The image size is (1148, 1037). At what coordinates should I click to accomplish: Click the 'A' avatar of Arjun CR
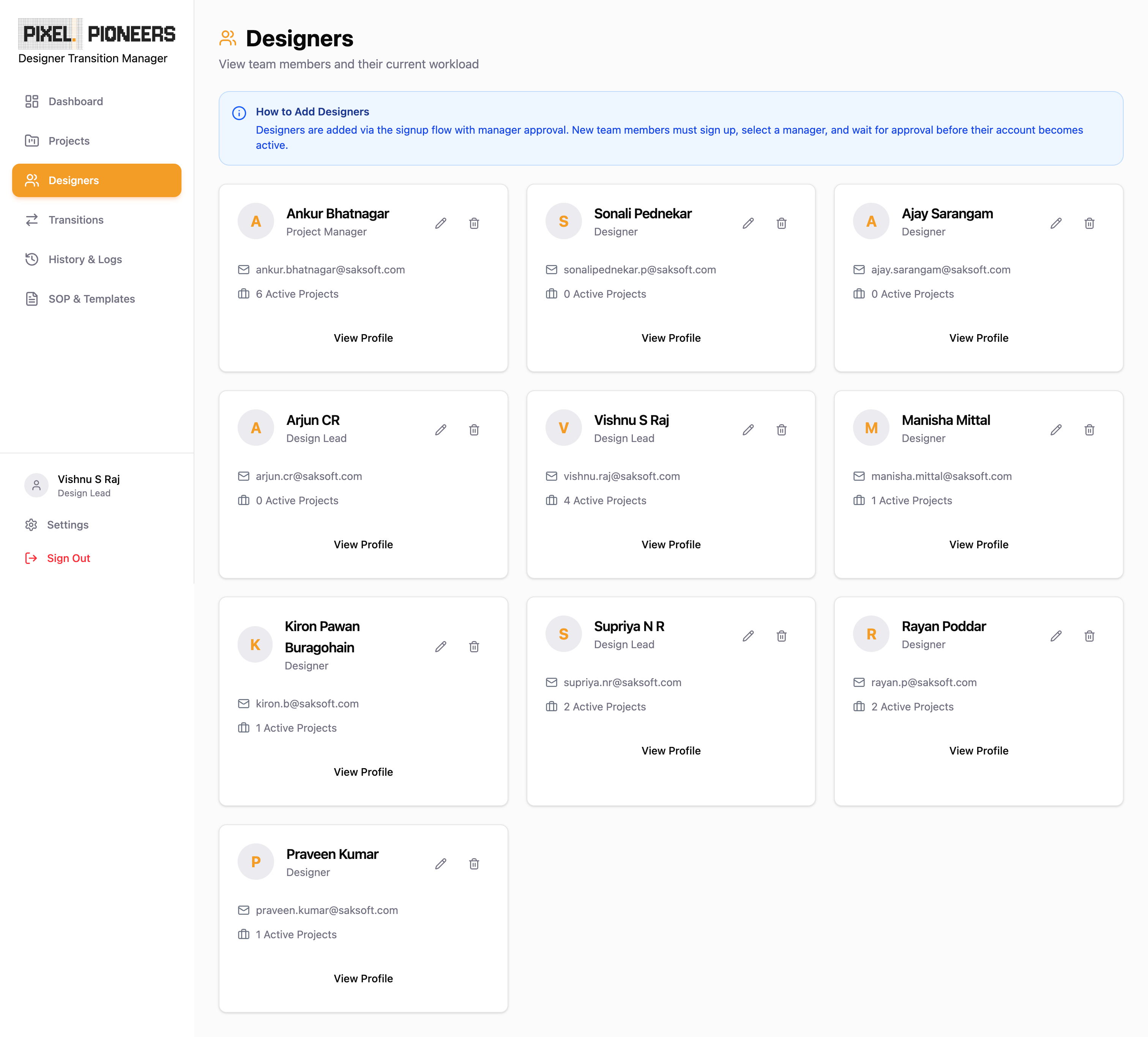click(x=256, y=428)
